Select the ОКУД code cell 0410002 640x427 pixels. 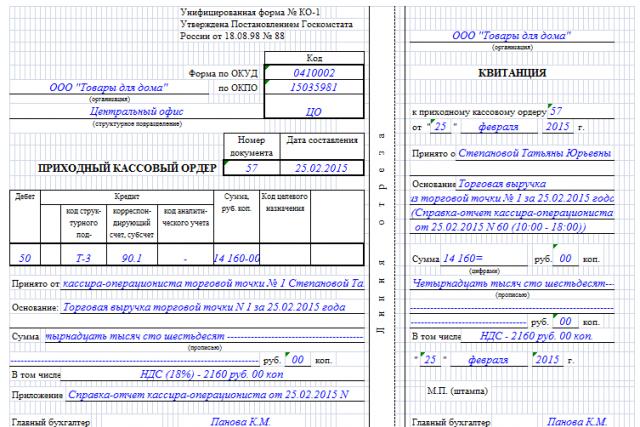pyautogui.click(x=314, y=73)
